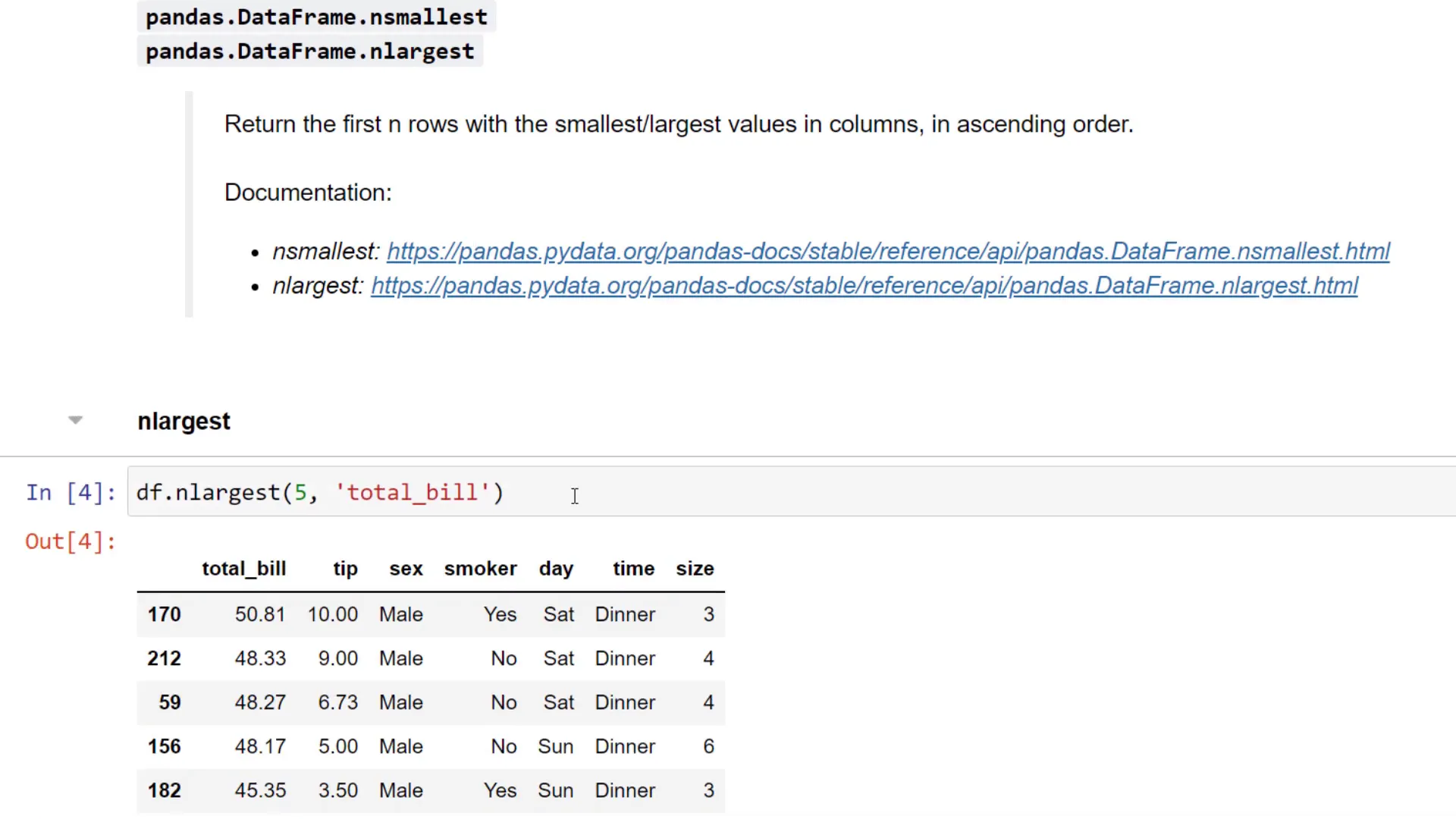The height and width of the screenshot is (819, 1456).
Task: Click the nlargest section title text
Action: (184, 421)
